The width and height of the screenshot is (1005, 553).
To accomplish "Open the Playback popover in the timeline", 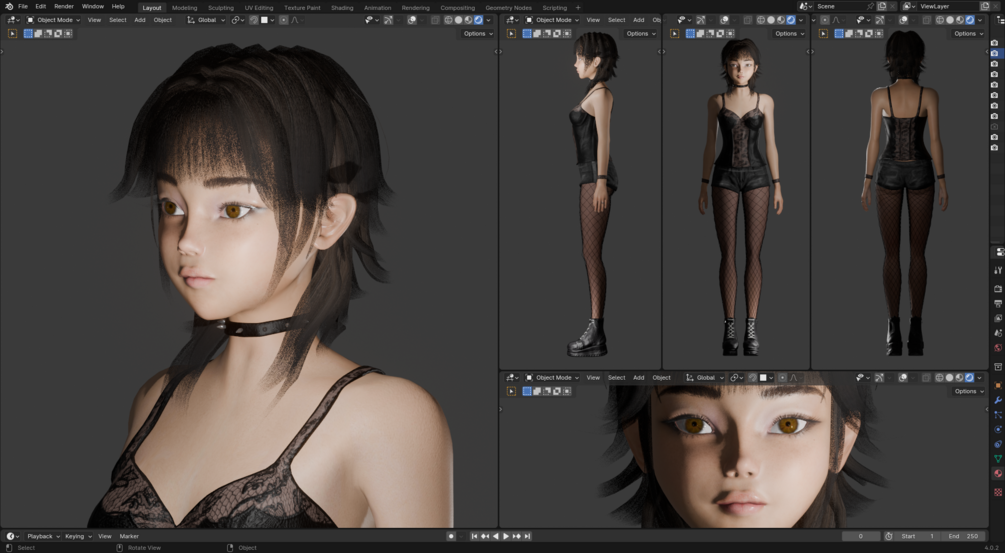I will click(43, 536).
